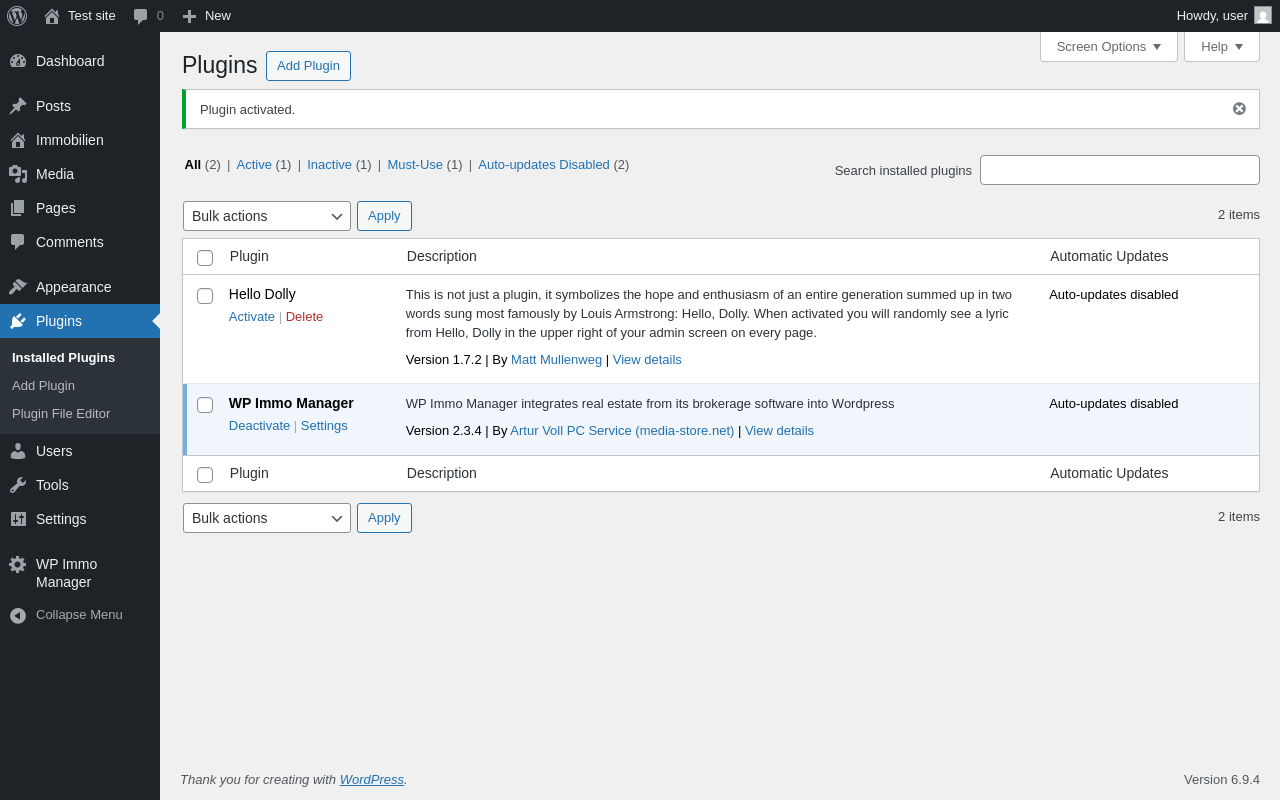
Task: Click the Appearance paintbrush icon
Action: coord(18,287)
